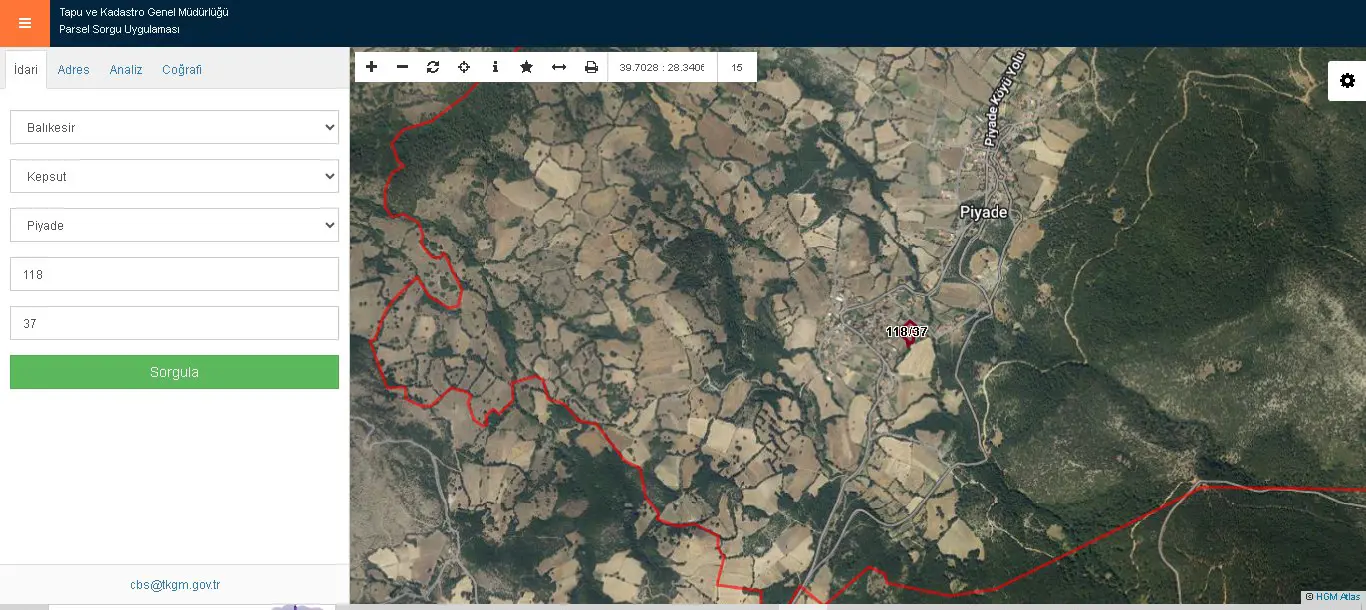
Task: Zoom in with the plus icon
Action: click(371, 67)
